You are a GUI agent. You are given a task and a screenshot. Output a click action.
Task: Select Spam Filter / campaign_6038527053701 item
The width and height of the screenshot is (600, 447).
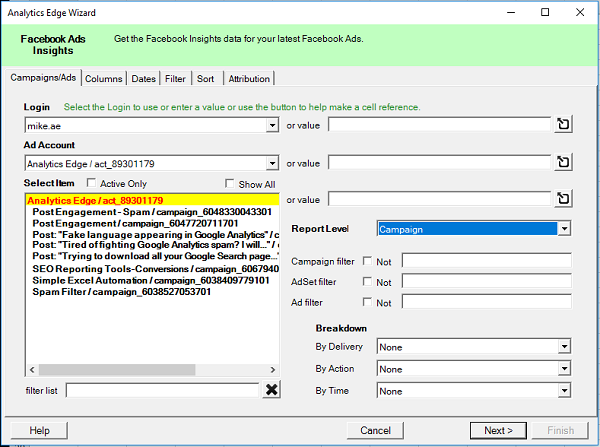point(122,292)
